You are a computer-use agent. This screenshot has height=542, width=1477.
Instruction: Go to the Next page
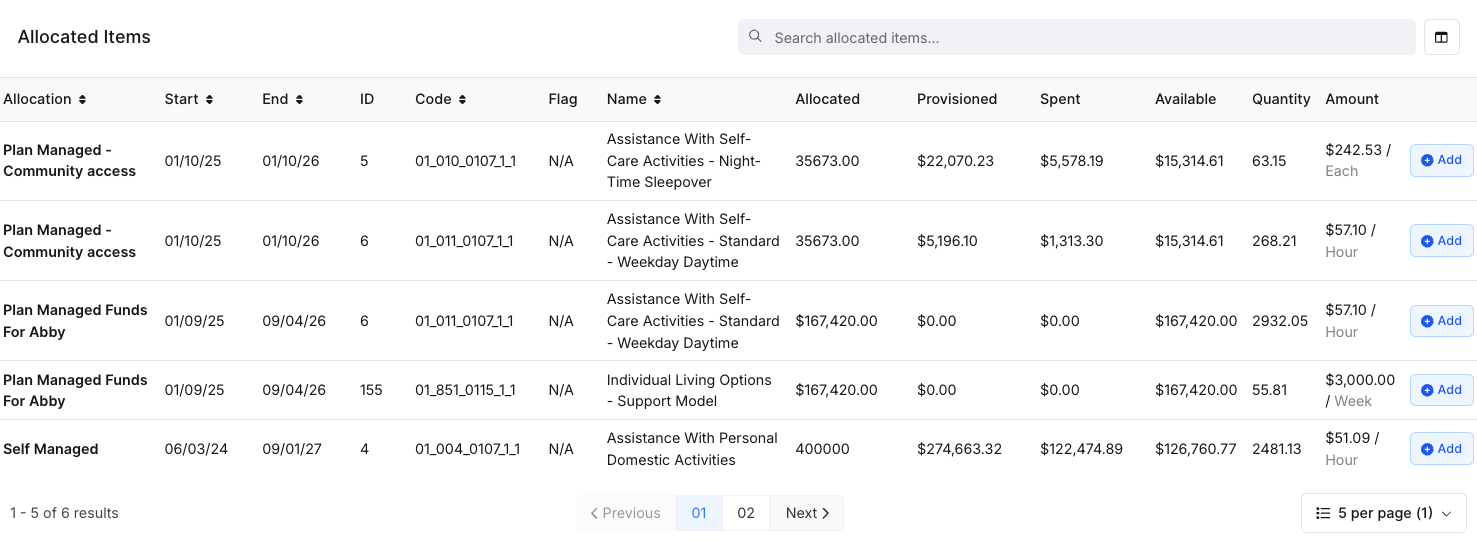coord(807,513)
